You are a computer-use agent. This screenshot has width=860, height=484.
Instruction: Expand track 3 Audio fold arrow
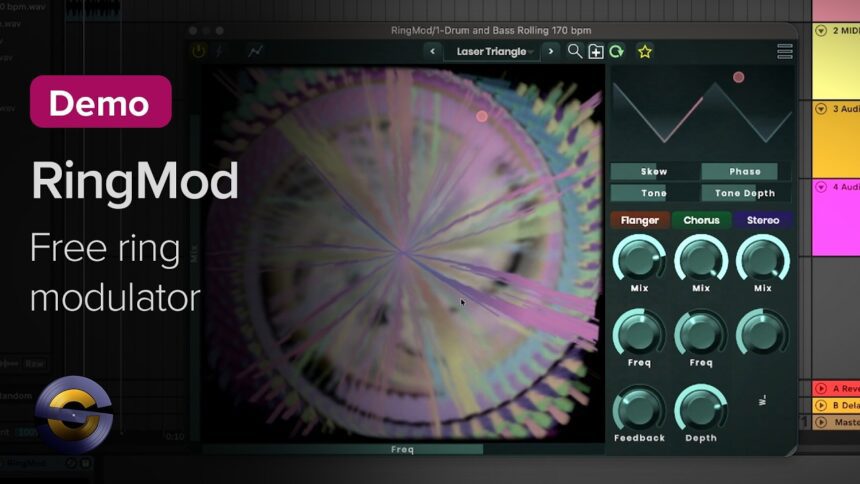[x=821, y=109]
